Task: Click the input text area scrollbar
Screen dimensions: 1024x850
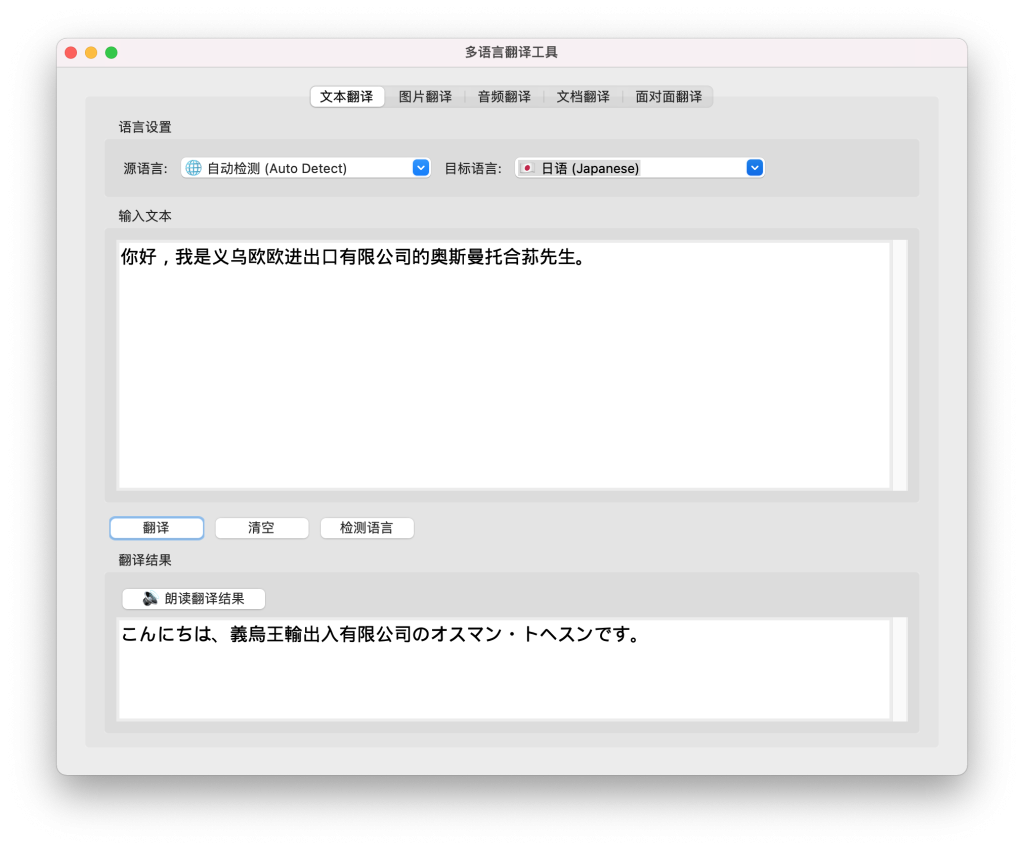Action: coord(900,365)
